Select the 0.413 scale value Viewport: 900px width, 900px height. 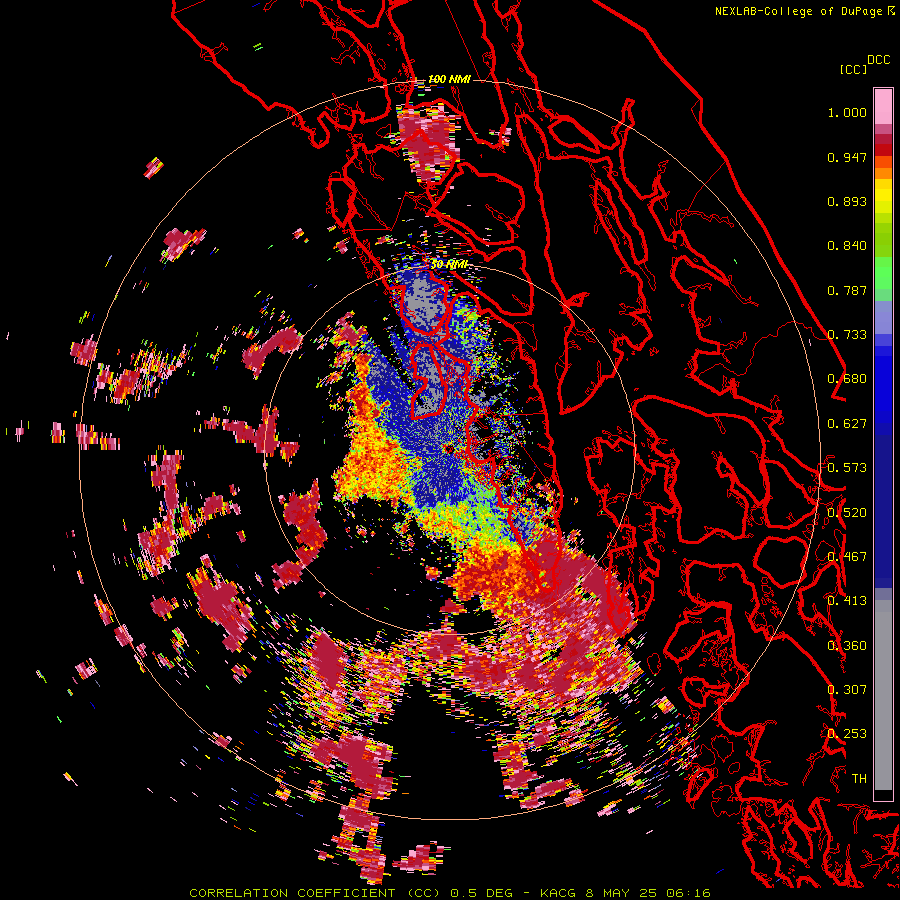point(847,601)
